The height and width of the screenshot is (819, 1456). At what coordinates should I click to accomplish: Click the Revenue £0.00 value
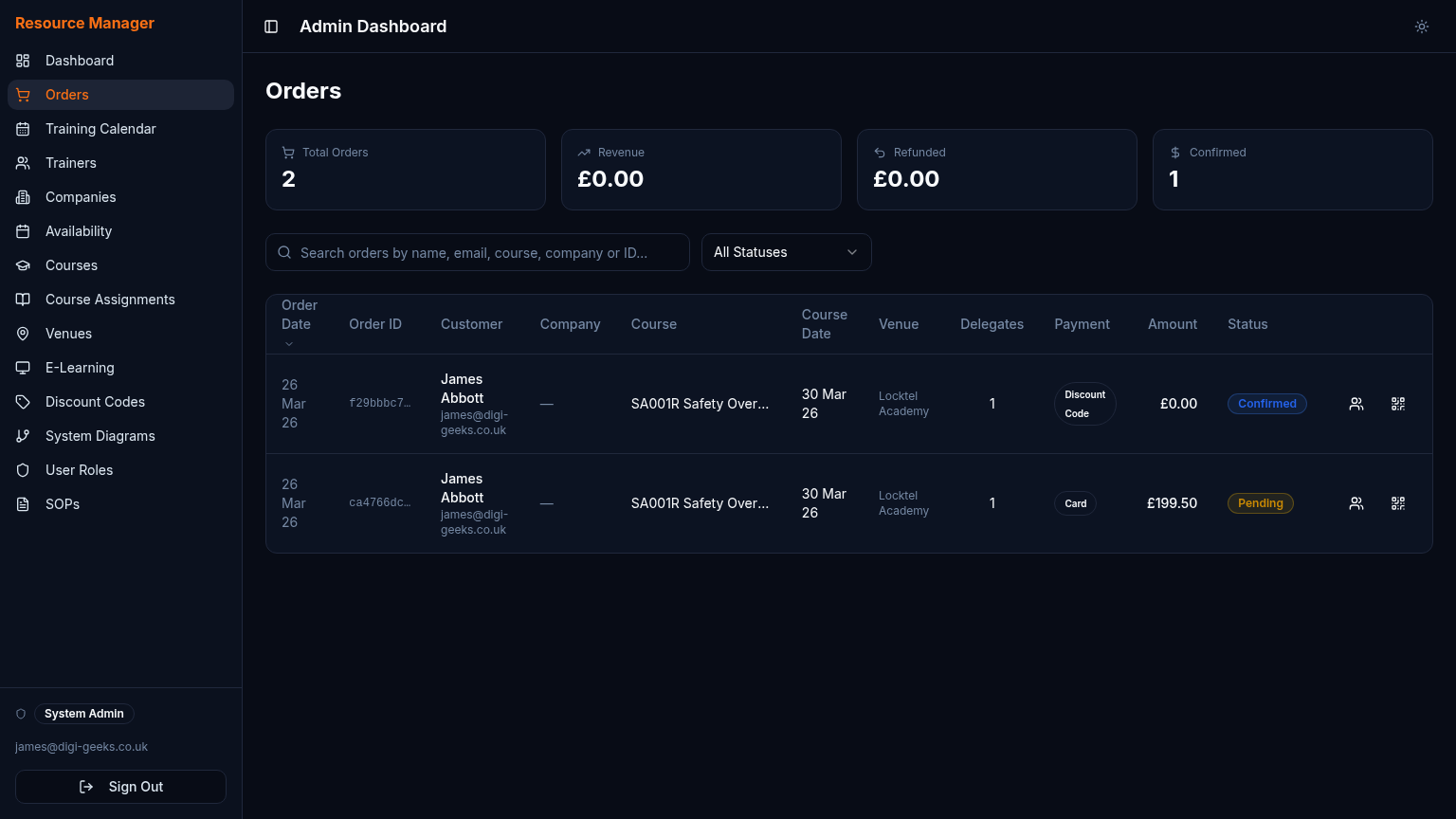610,179
